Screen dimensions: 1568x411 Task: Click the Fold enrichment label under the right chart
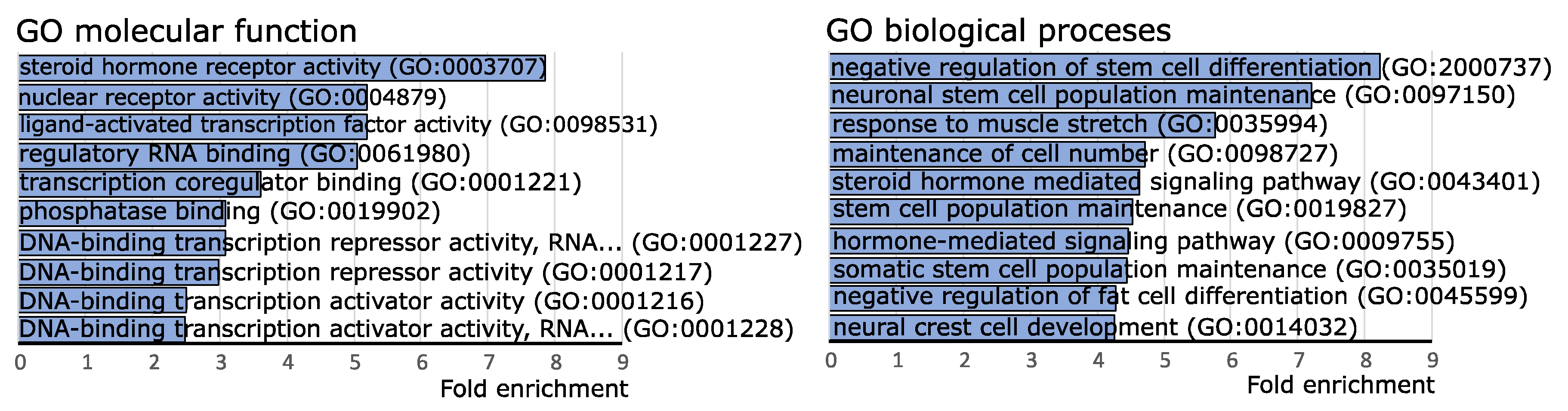tap(1340, 385)
